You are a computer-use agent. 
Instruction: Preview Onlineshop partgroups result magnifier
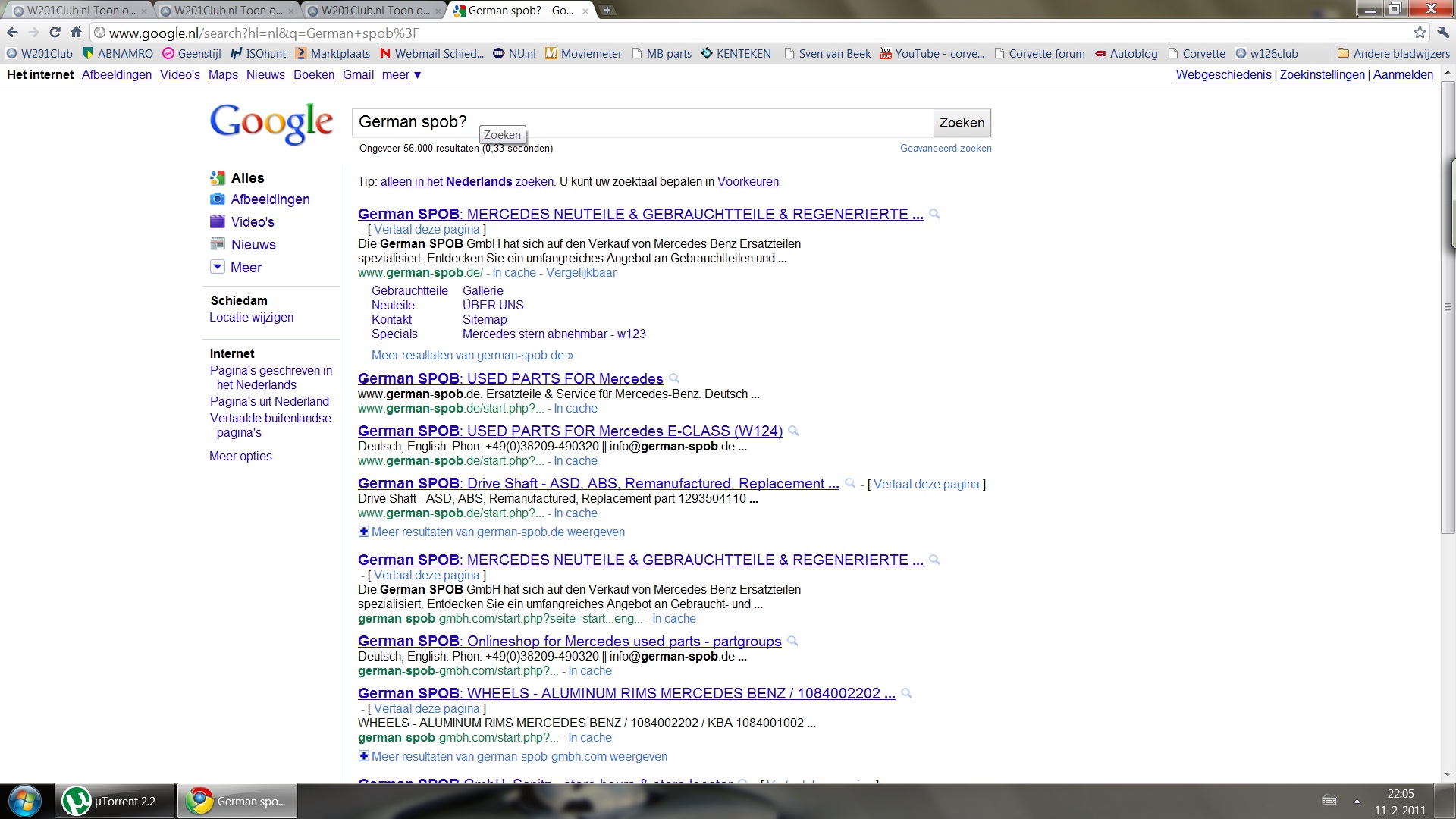(792, 641)
